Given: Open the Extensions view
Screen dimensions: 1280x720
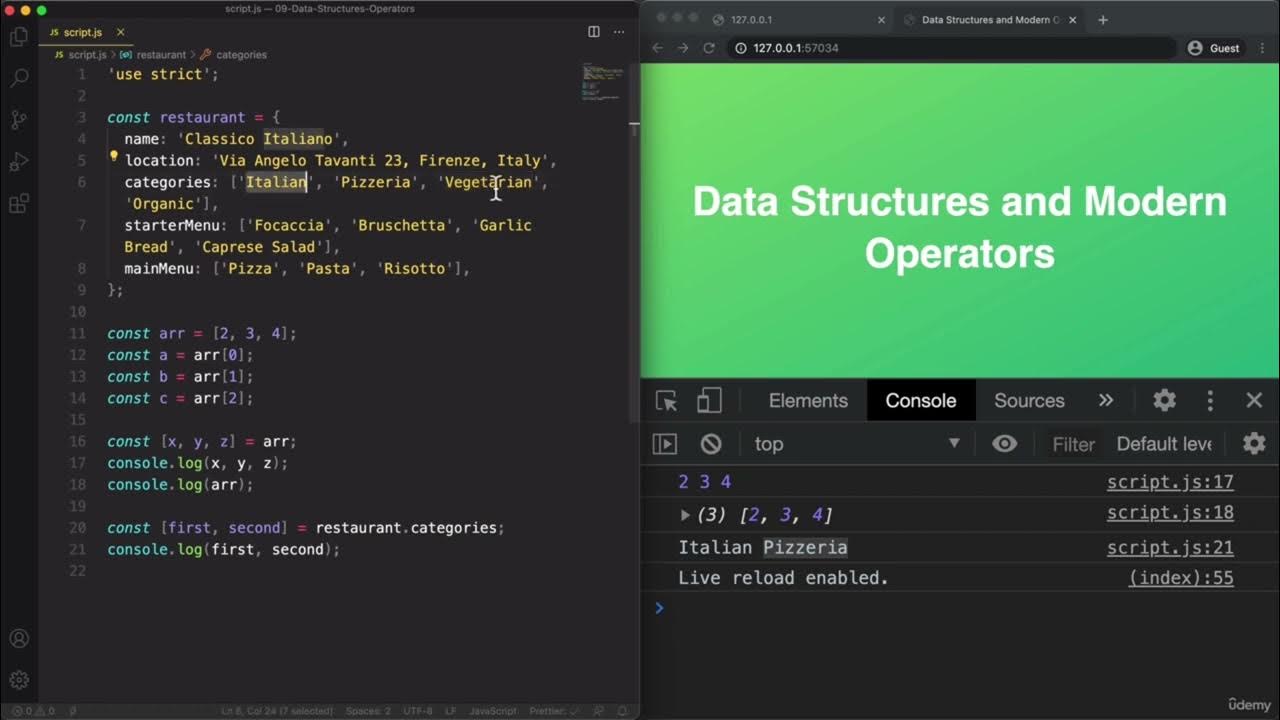Looking at the screenshot, I should pos(19,204).
